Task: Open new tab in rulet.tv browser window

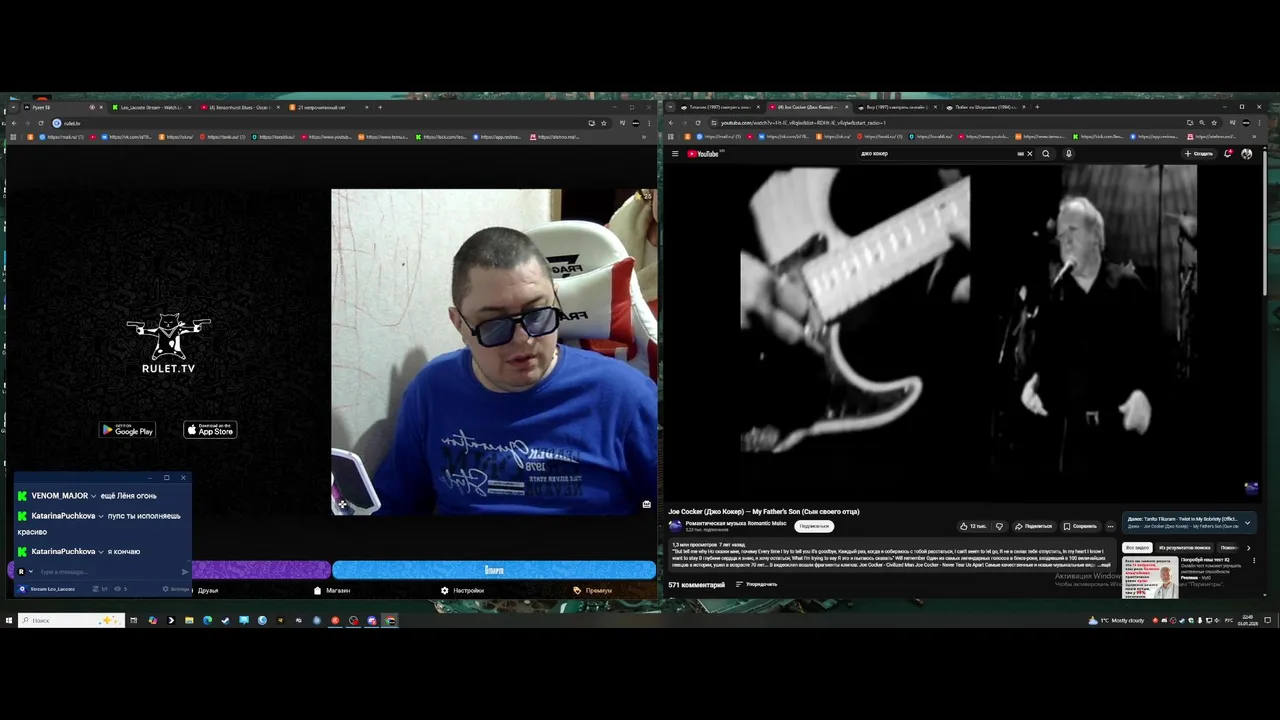Action: point(380,107)
